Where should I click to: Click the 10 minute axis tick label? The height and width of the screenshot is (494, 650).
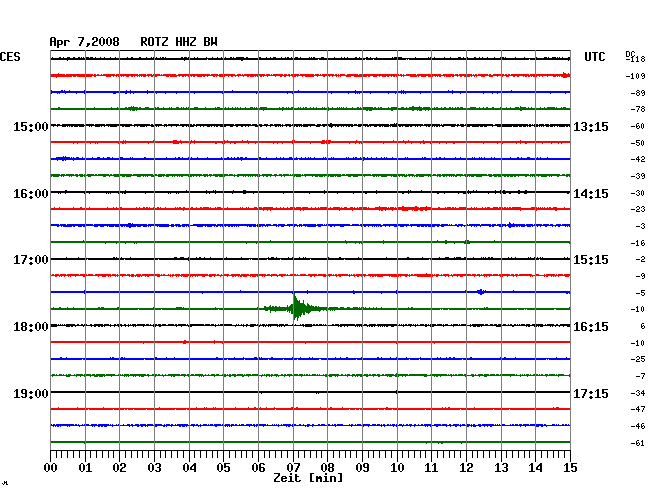click(x=397, y=467)
